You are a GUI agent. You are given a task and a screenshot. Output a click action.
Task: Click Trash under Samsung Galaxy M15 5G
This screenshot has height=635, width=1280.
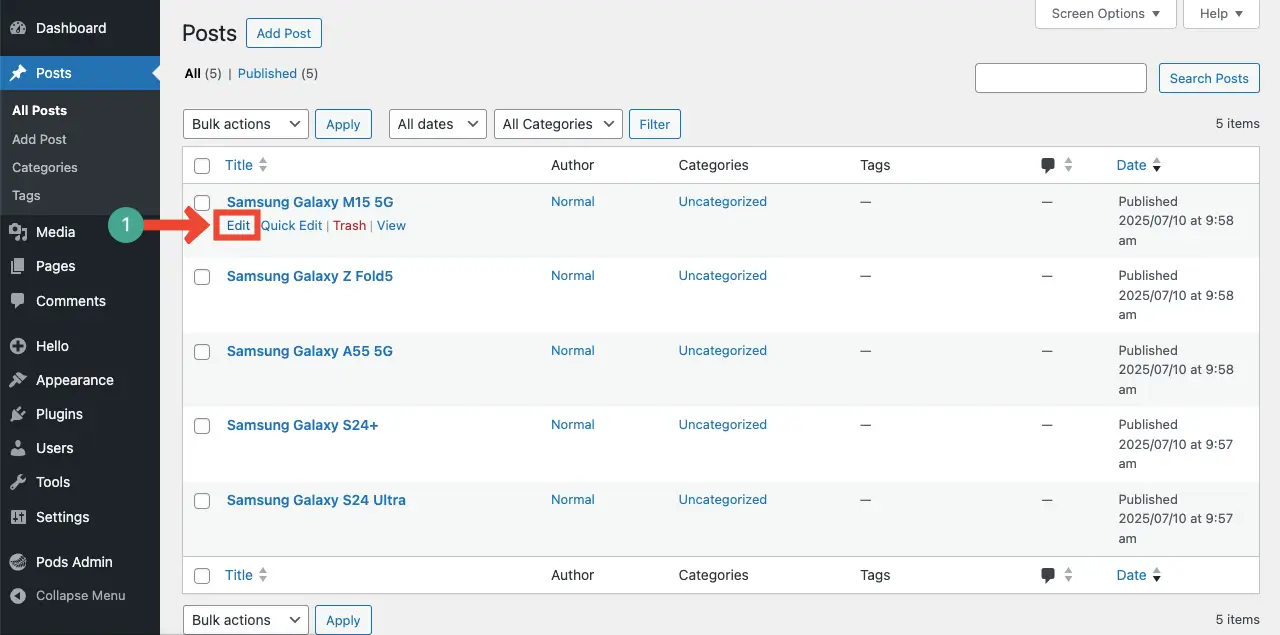pos(349,225)
